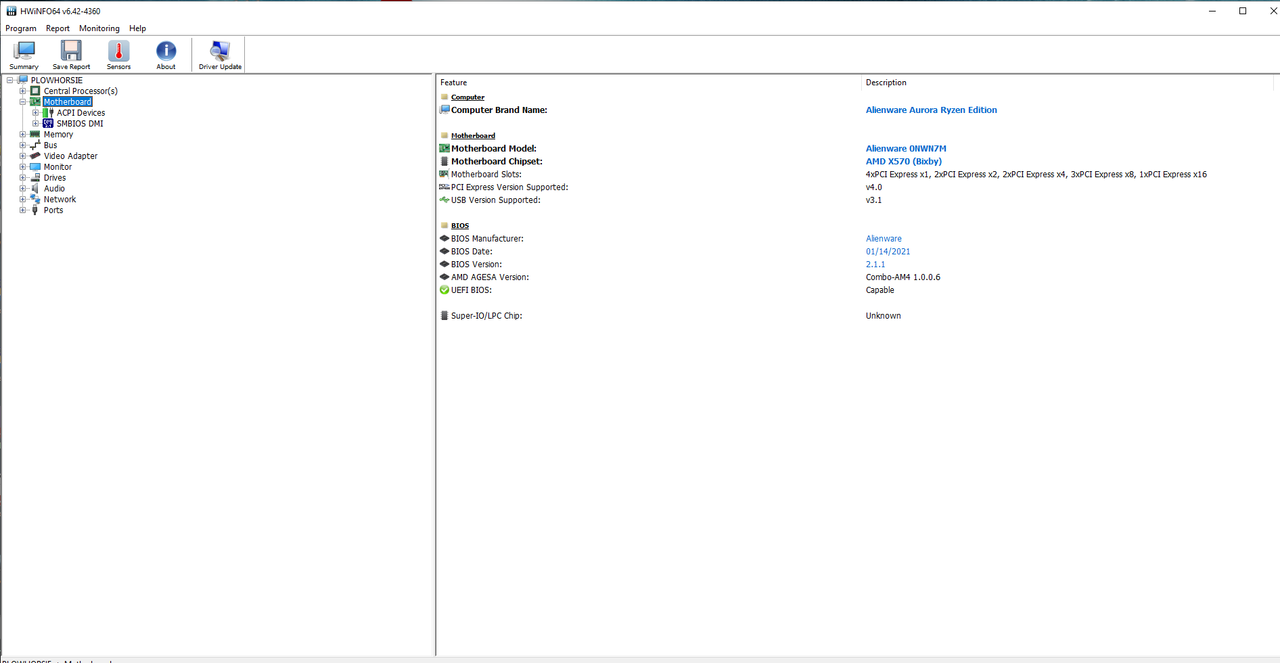Expand the Bus node
1280x663 pixels.
point(22,145)
